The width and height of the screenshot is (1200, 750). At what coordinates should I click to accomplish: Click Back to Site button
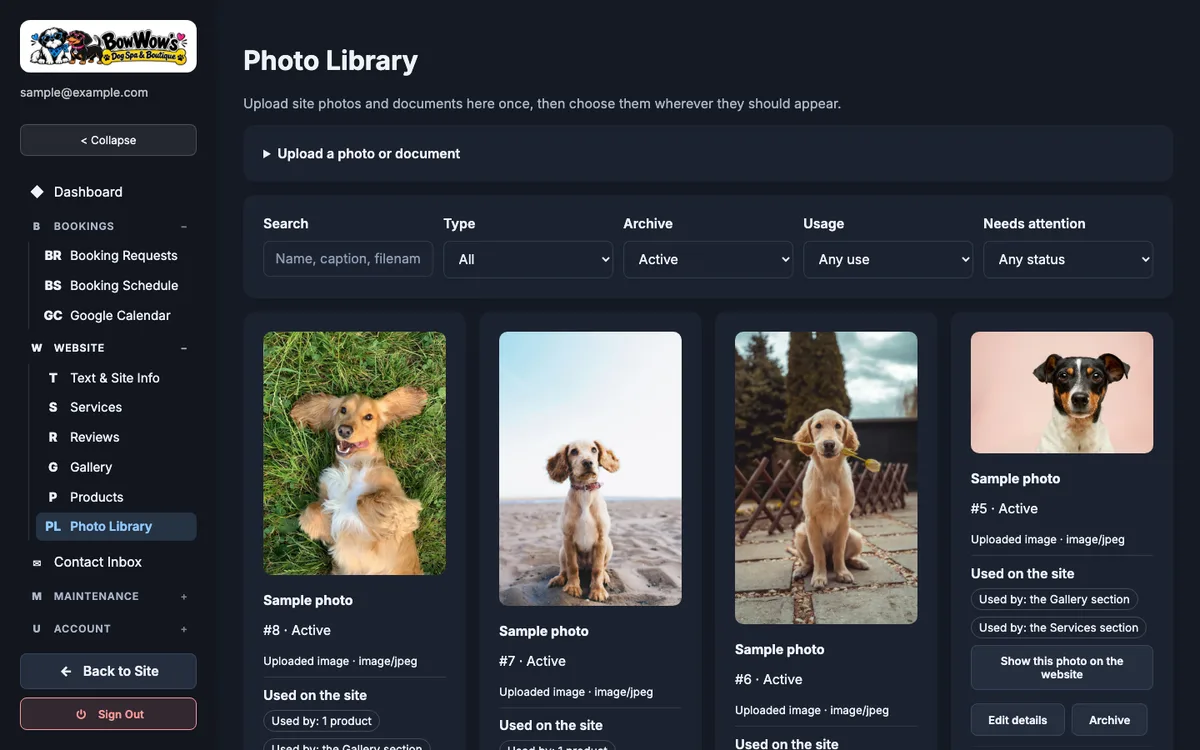[108, 672]
